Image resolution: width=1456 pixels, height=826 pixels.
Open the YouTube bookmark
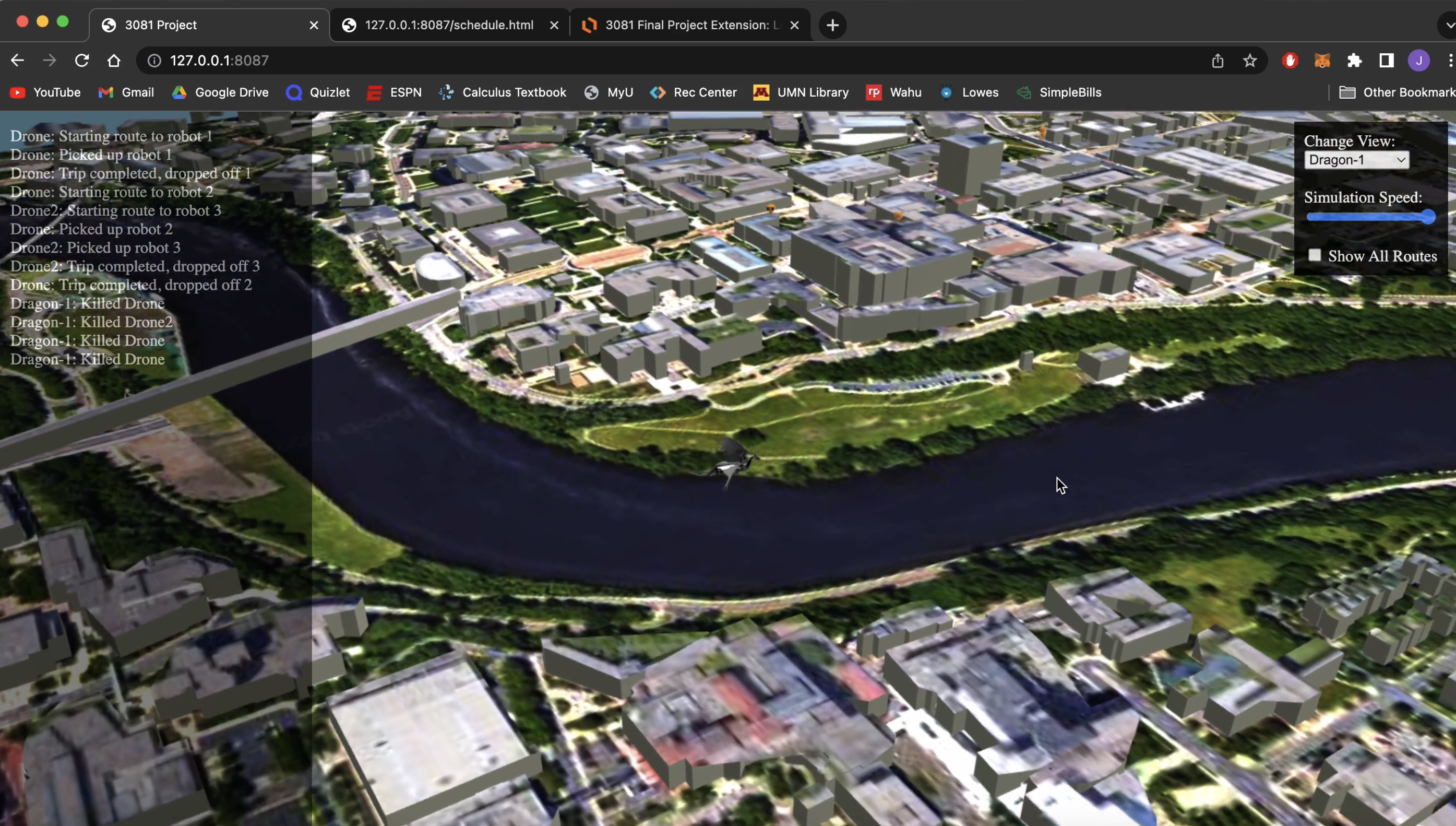coord(45,92)
